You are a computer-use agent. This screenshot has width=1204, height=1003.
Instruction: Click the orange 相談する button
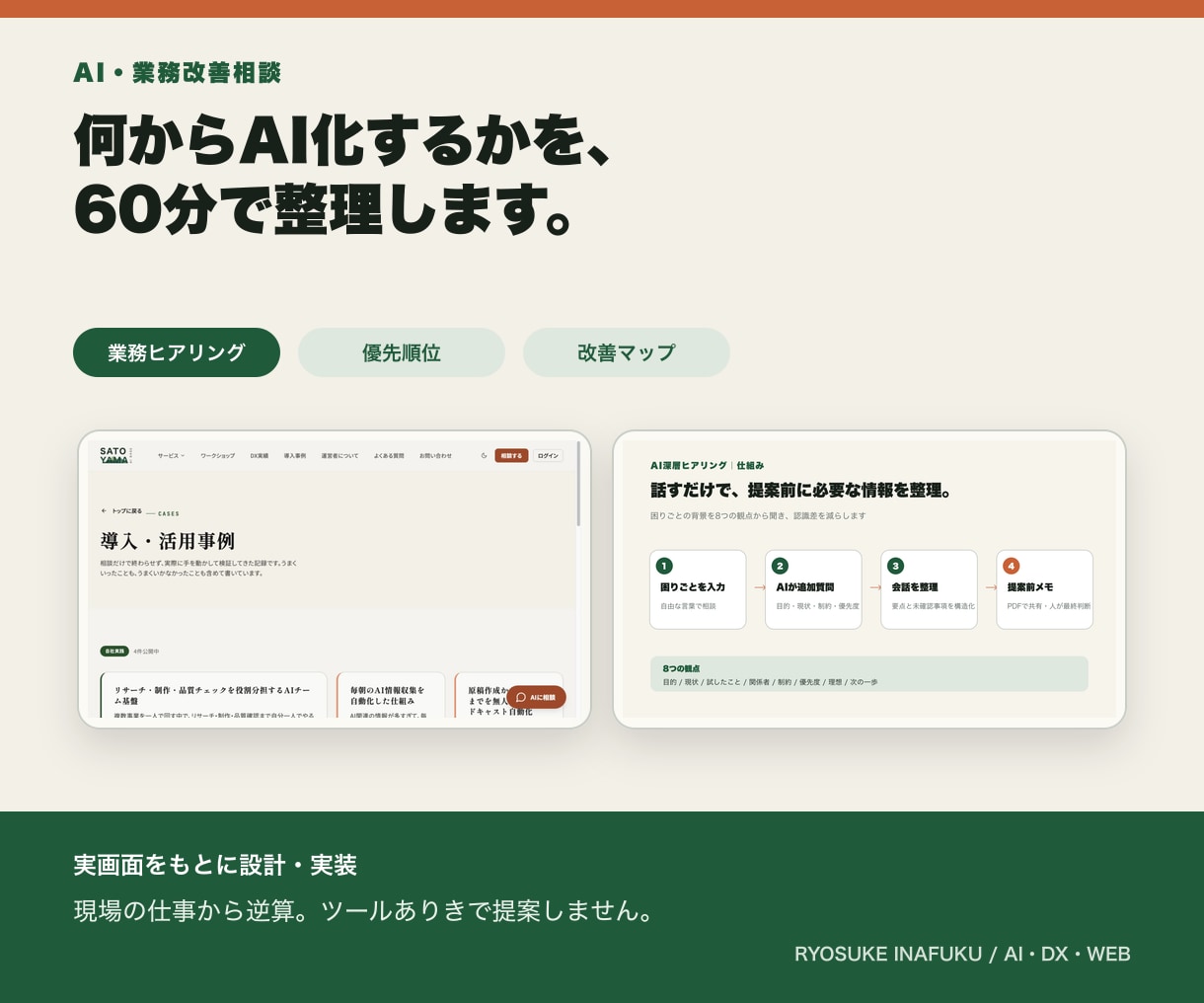(x=511, y=456)
